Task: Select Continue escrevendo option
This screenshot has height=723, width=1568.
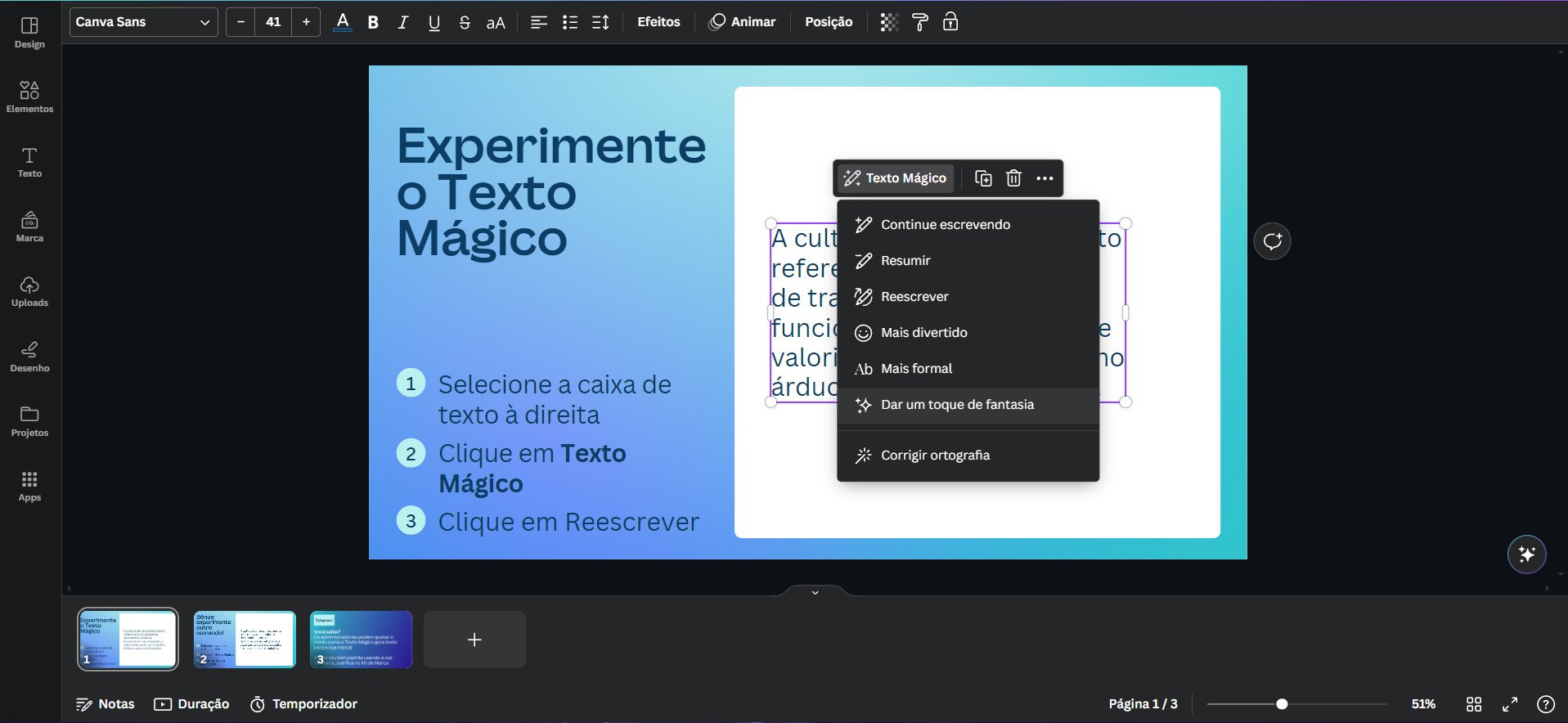Action: [968, 225]
